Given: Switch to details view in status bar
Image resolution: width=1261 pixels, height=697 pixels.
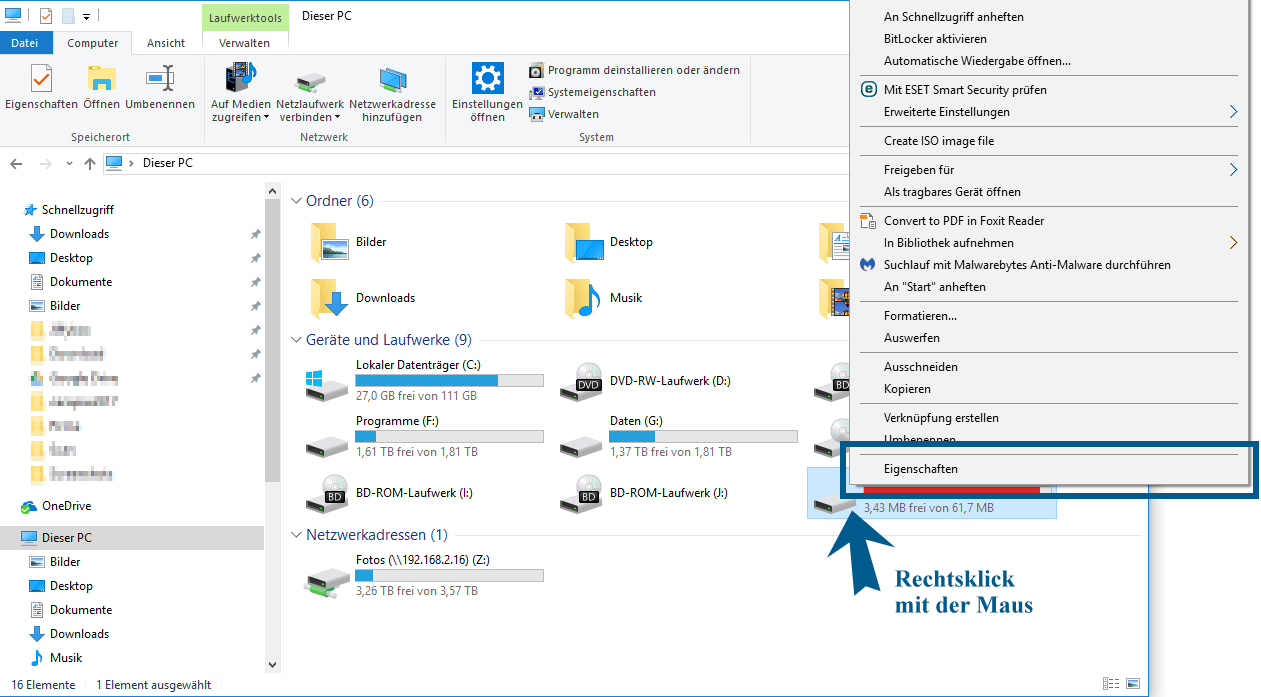Looking at the screenshot, I should pyautogui.click(x=1111, y=685).
